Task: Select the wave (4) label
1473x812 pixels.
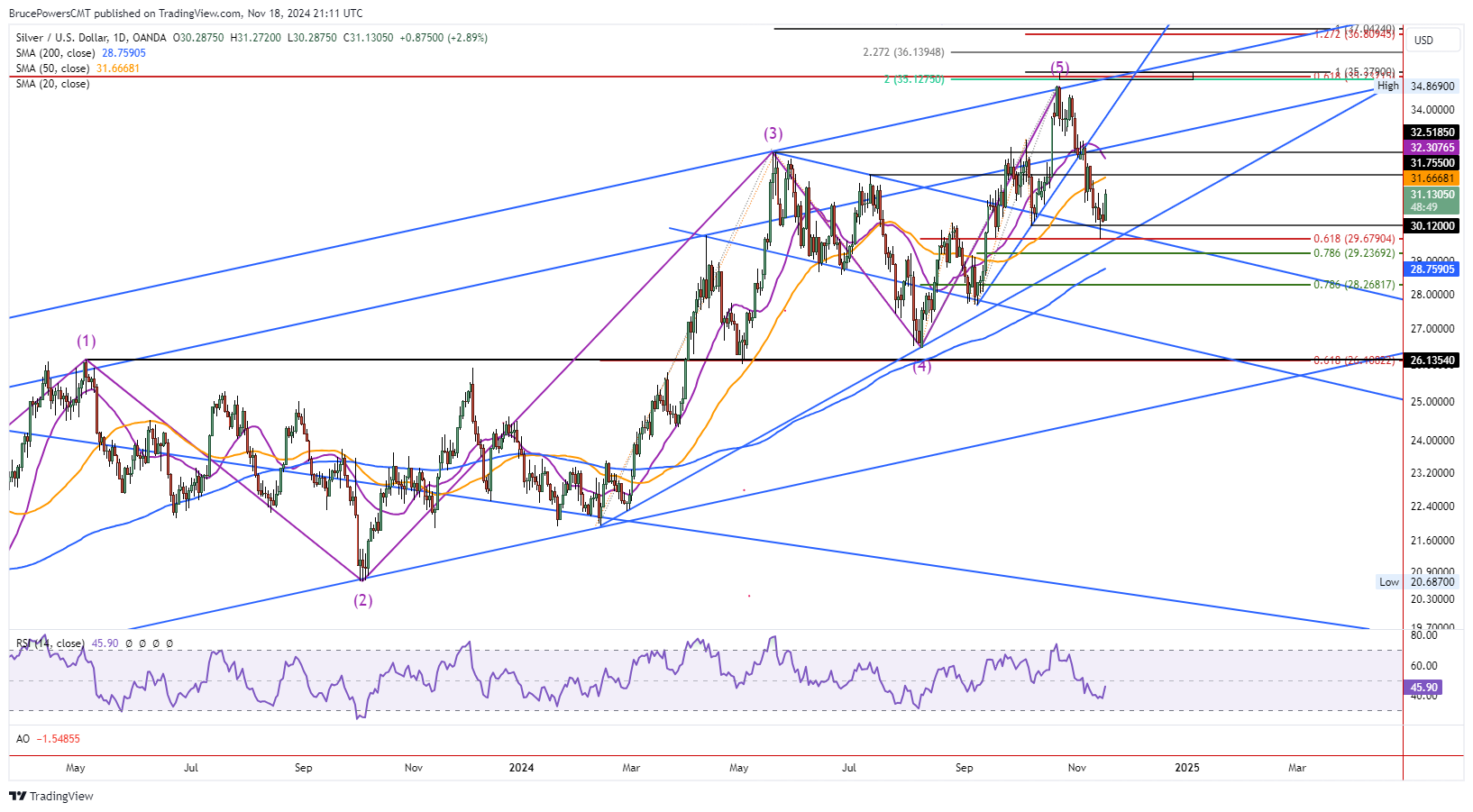Action: pyautogui.click(x=921, y=366)
